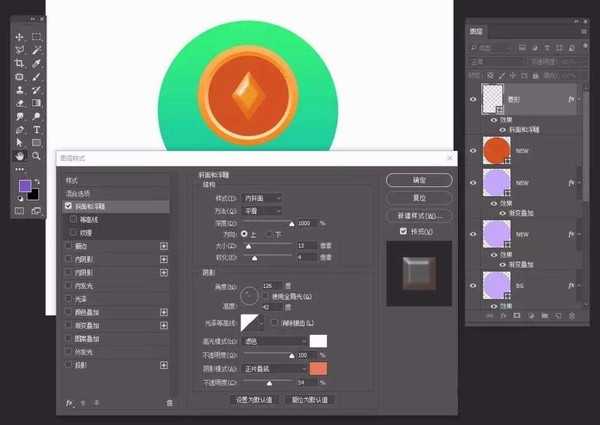This screenshot has width=600, height=425.
Task: Open the 样式 bevel style dropdown
Action: [x=264, y=198]
